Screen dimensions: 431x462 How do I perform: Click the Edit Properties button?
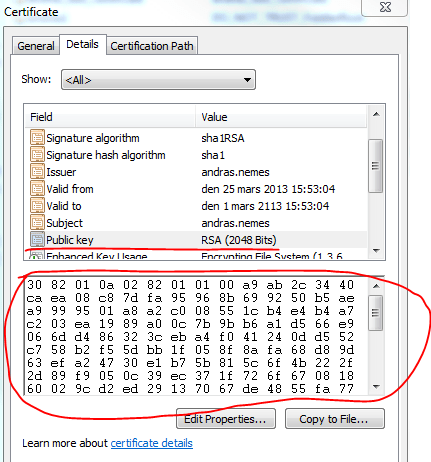coord(226,419)
